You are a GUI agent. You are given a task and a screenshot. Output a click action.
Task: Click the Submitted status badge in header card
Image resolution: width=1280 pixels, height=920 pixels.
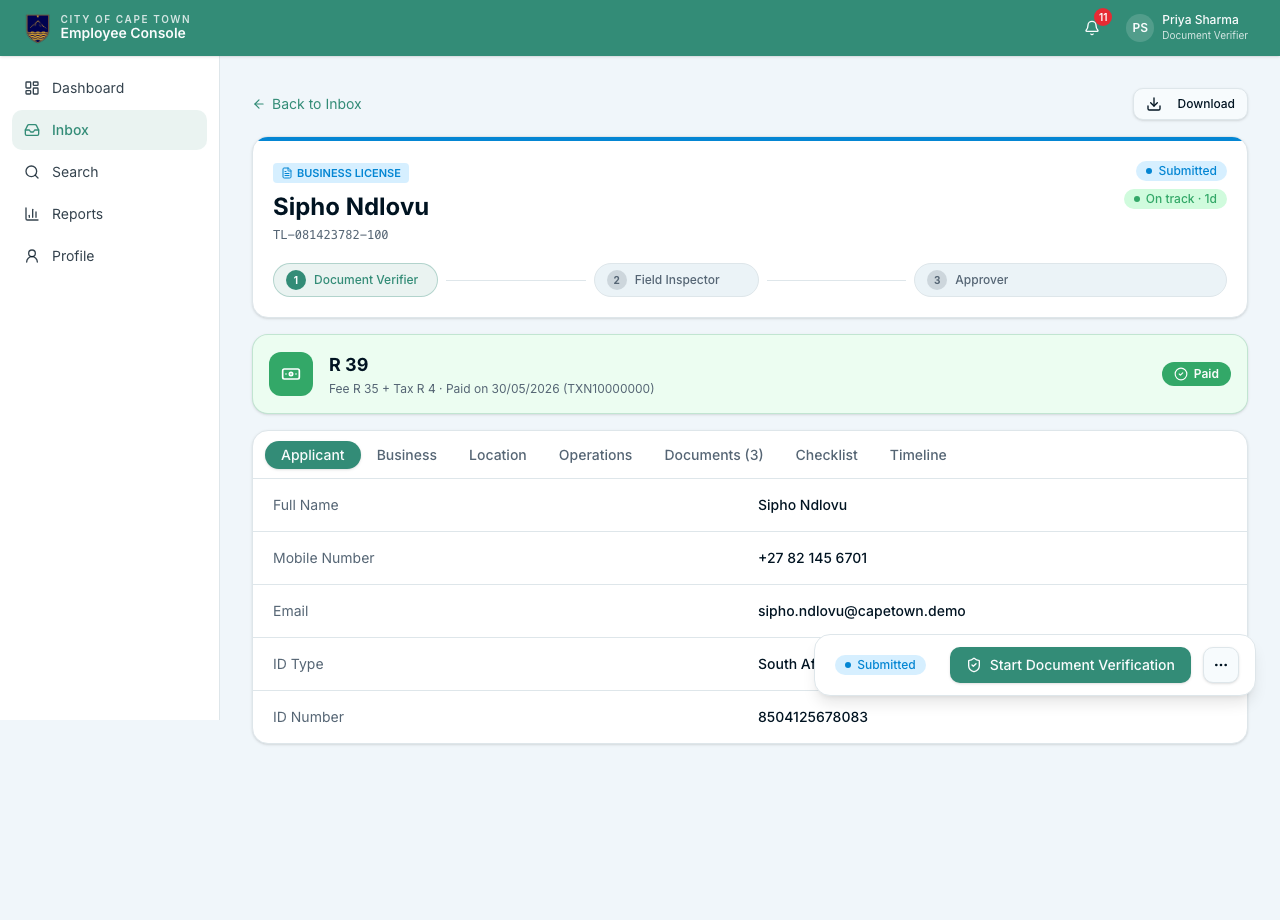pyautogui.click(x=1181, y=171)
